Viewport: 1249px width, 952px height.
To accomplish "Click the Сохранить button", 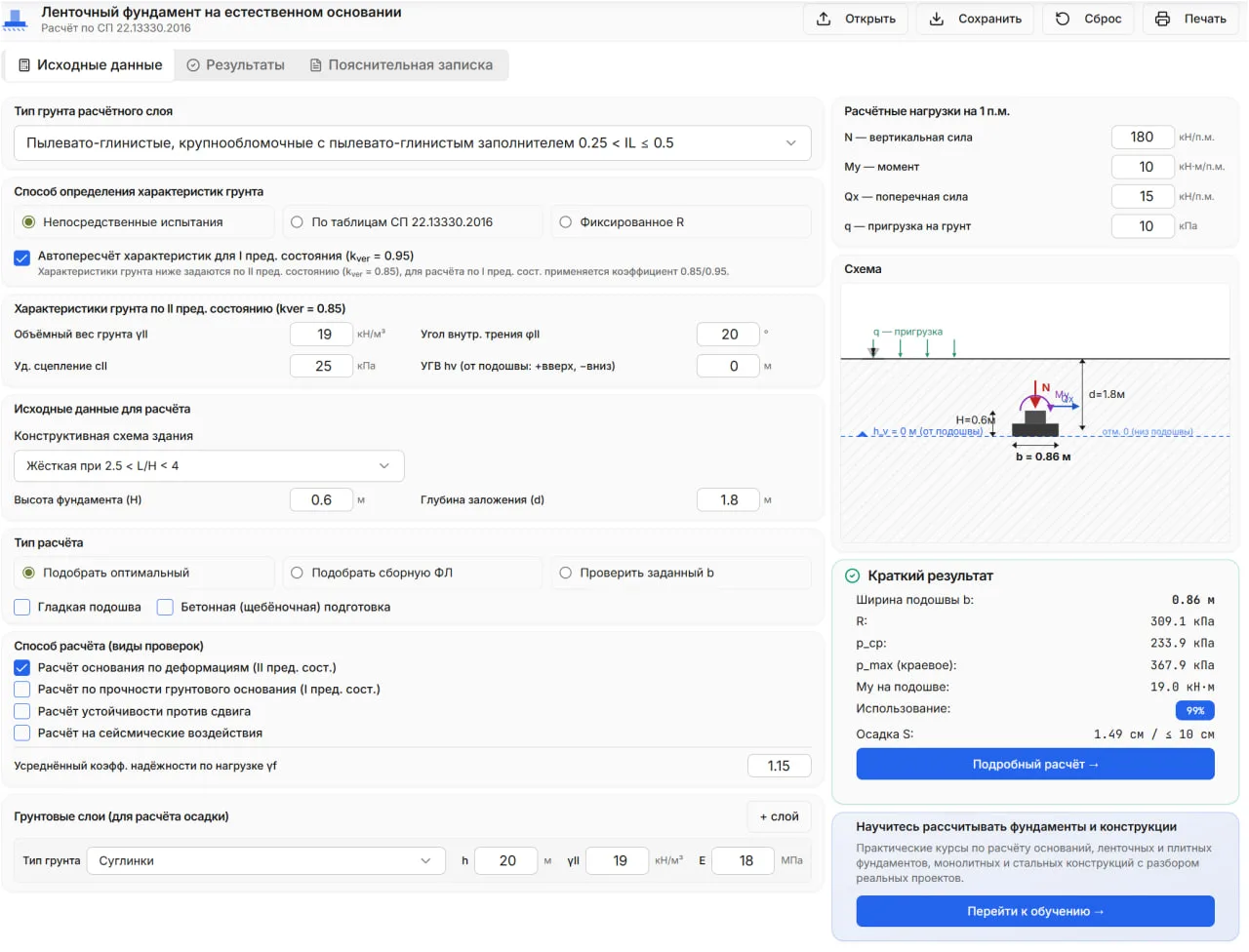I will pyautogui.click(x=976, y=19).
